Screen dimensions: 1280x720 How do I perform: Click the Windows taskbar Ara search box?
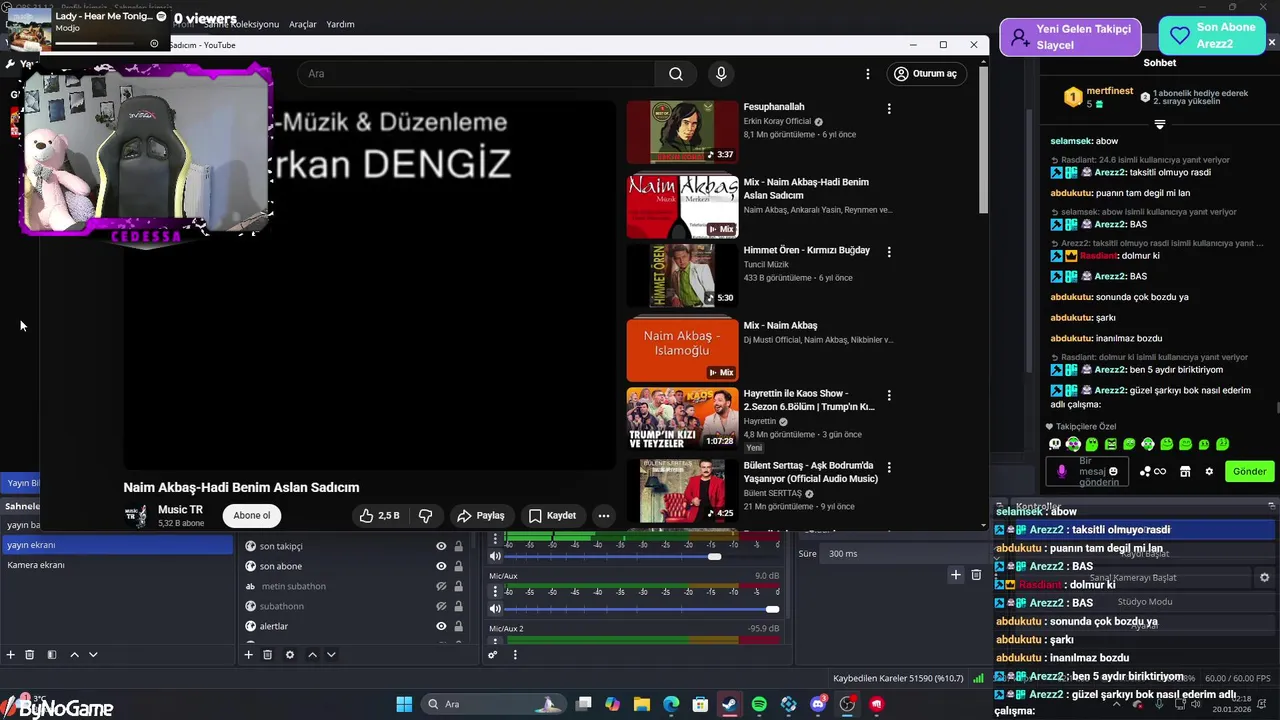coord(494,704)
